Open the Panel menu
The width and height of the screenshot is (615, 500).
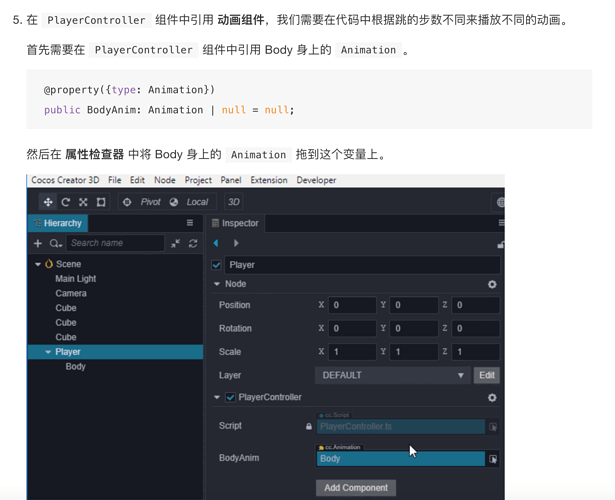pos(231,180)
